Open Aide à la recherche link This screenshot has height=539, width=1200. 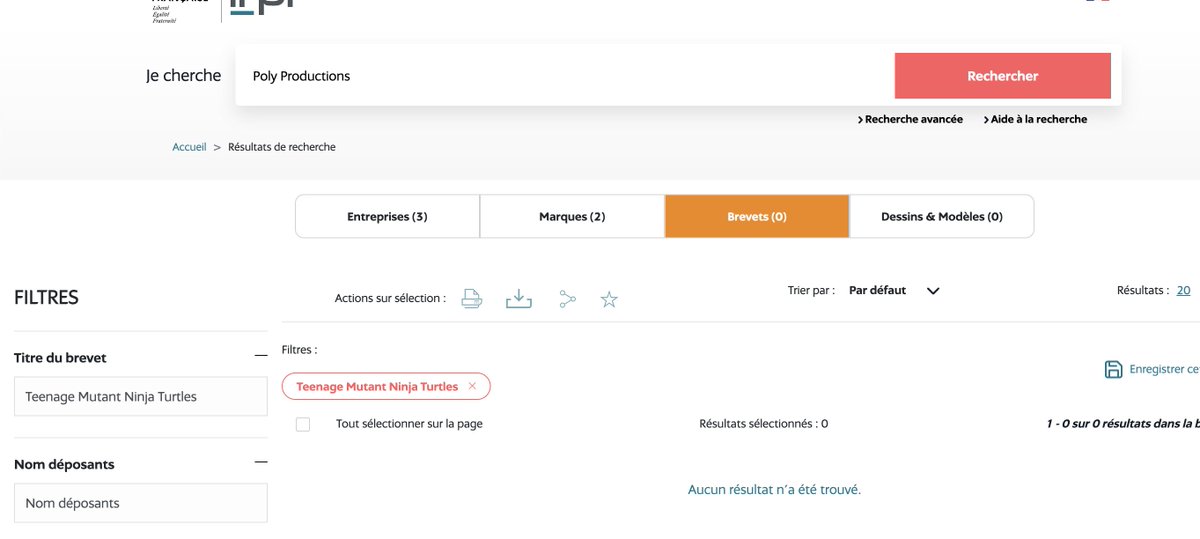pyautogui.click(x=1035, y=119)
